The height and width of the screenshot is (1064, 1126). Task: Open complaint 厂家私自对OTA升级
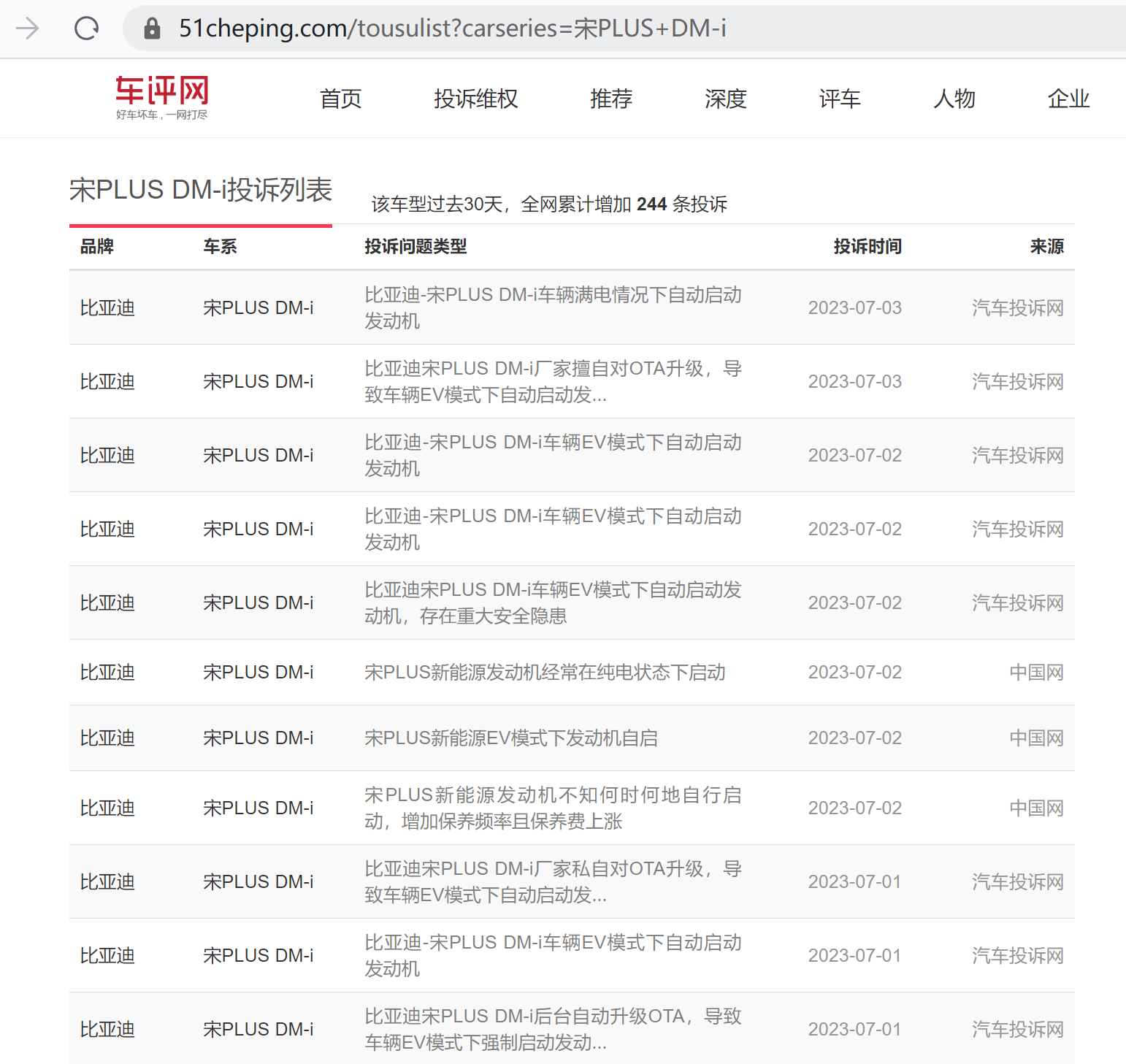pyautogui.click(x=553, y=882)
